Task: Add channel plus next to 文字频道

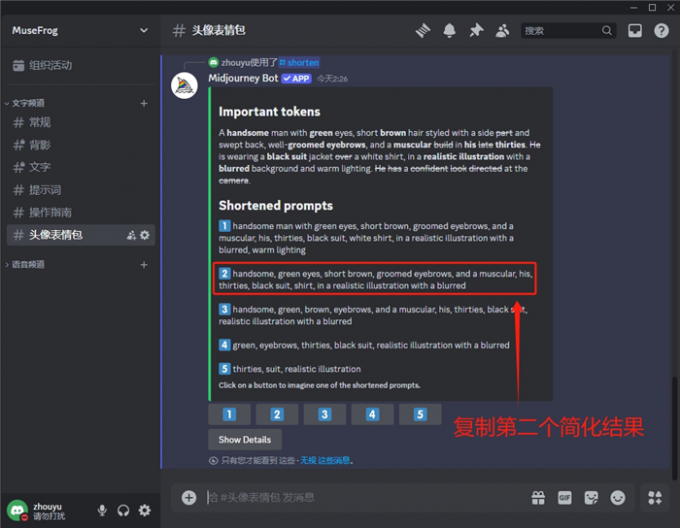Action: tap(144, 103)
